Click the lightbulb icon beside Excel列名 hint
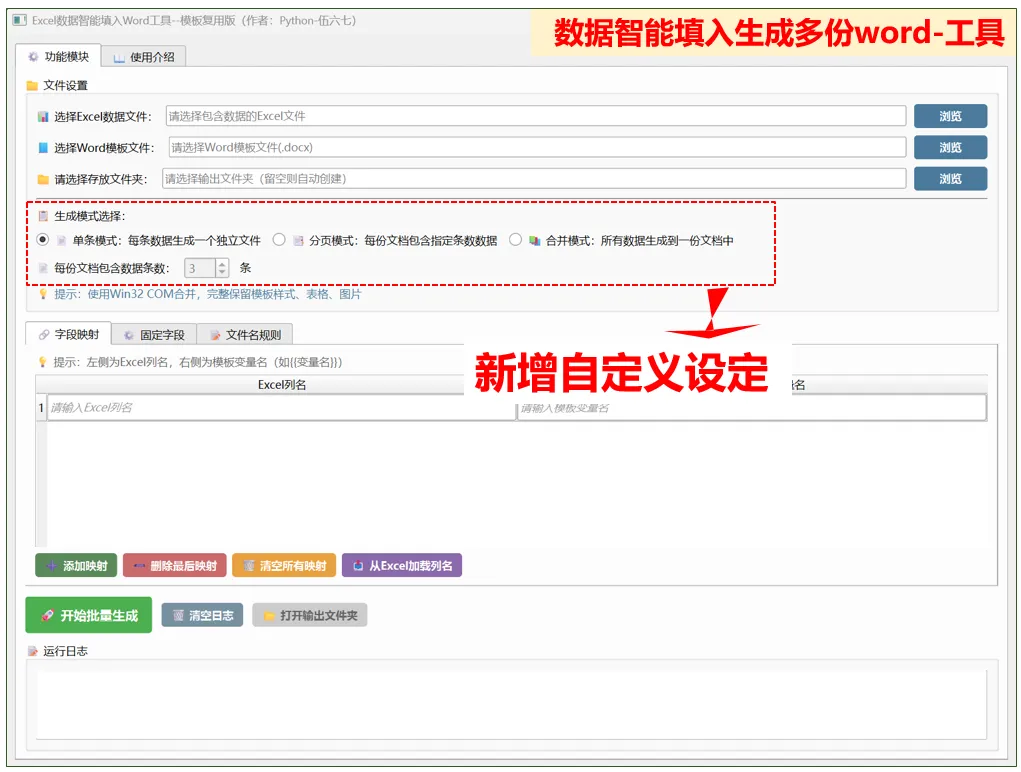This screenshot has width=1021, height=772. pyautogui.click(x=43, y=362)
